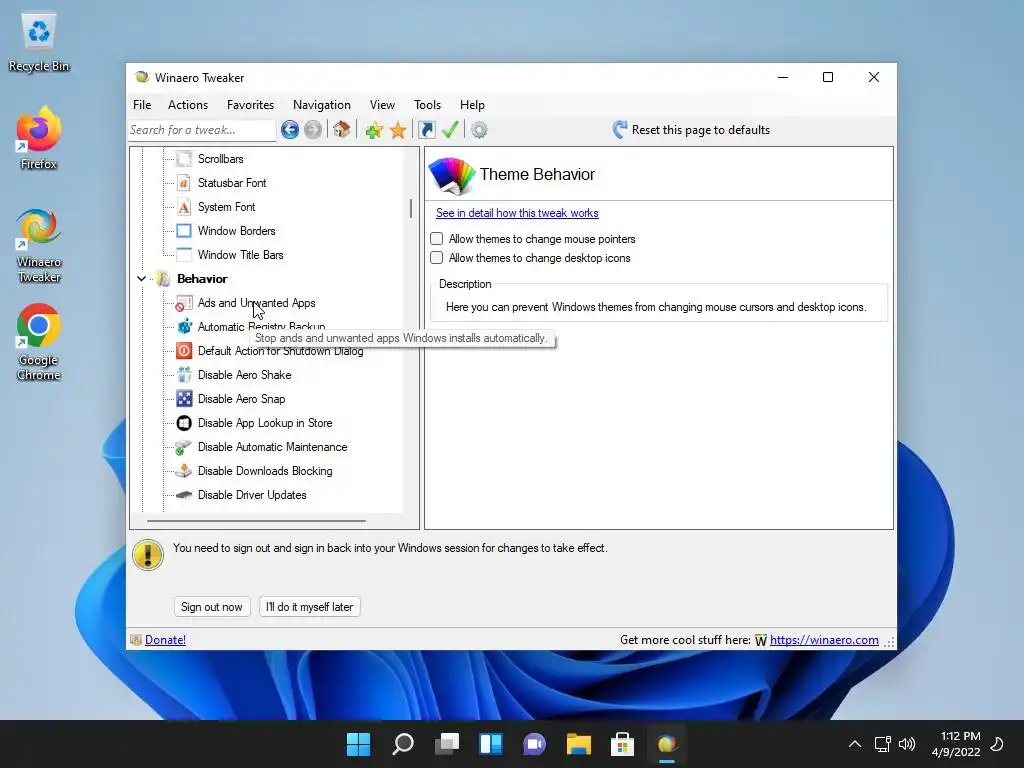The height and width of the screenshot is (768, 1024).
Task: Click the Theme Behavior color fan icon
Action: 451,175
